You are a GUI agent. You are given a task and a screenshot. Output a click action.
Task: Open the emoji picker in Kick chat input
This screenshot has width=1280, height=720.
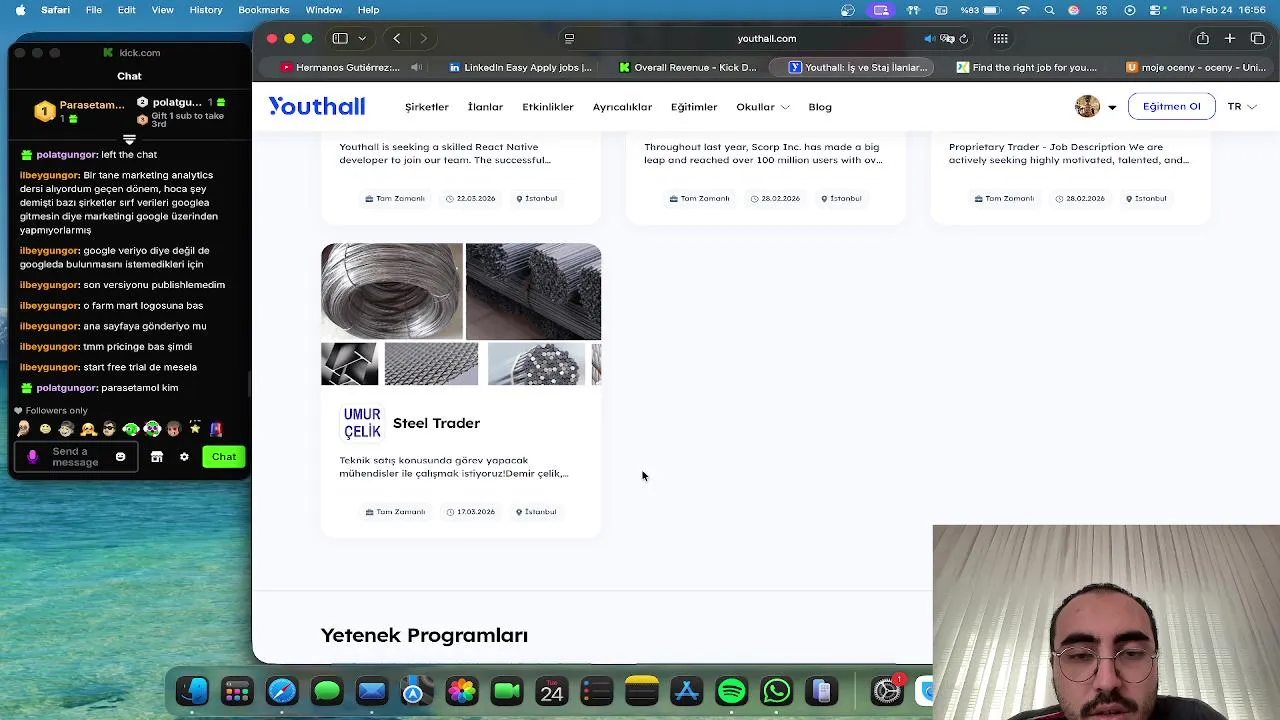point(120,457)
